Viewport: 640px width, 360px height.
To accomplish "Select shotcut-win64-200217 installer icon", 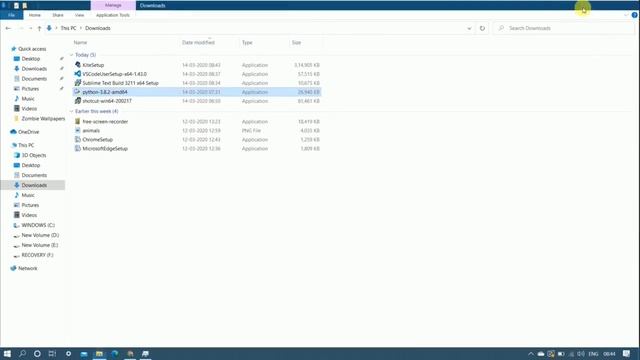I will tap(78, 101).
